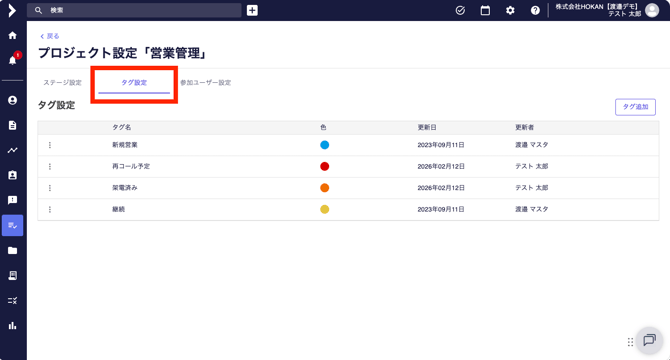Screen dimensions: 670x360
Task: Switch to the 参加ユーザー設定 tab
Action: (206, 83)
